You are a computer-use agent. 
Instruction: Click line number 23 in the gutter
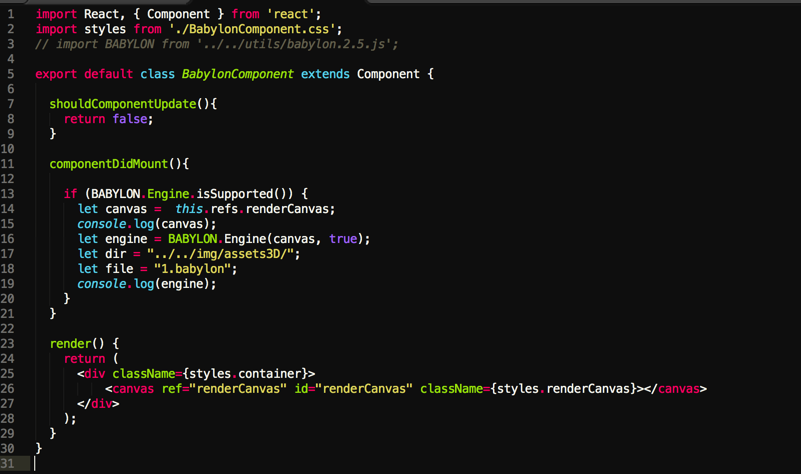[8, 343]
